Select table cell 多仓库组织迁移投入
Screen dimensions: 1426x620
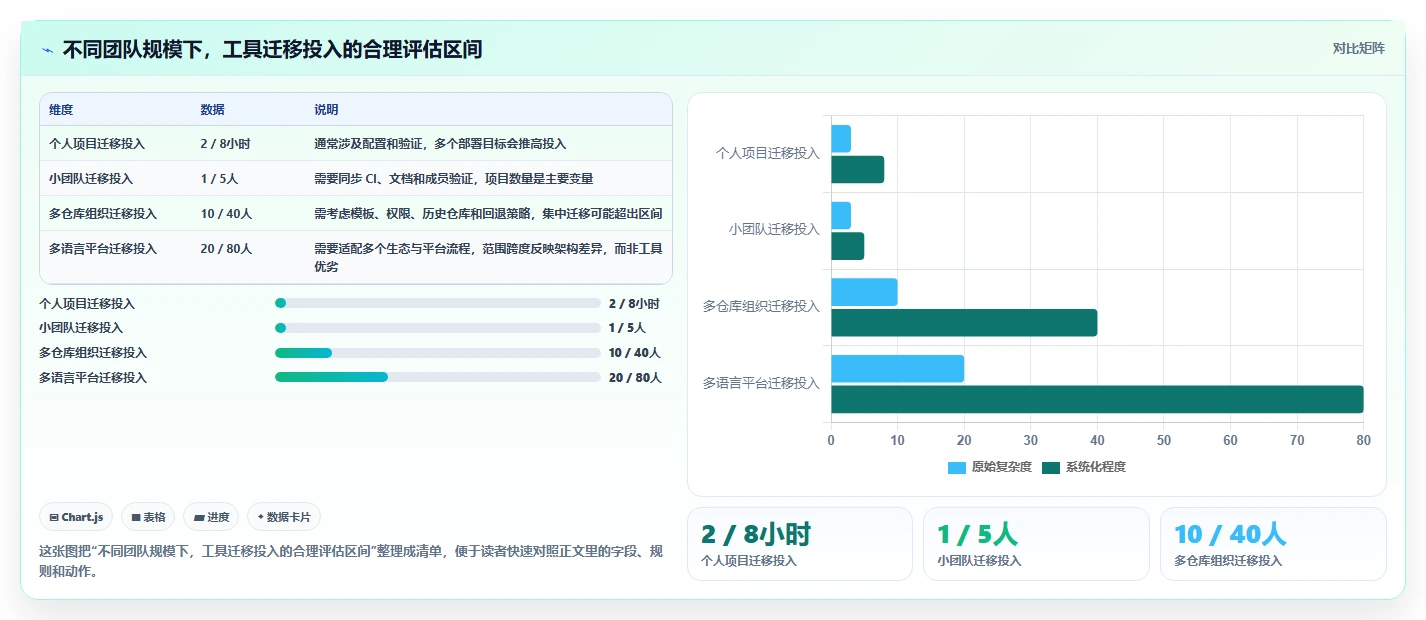coord(103,214)
